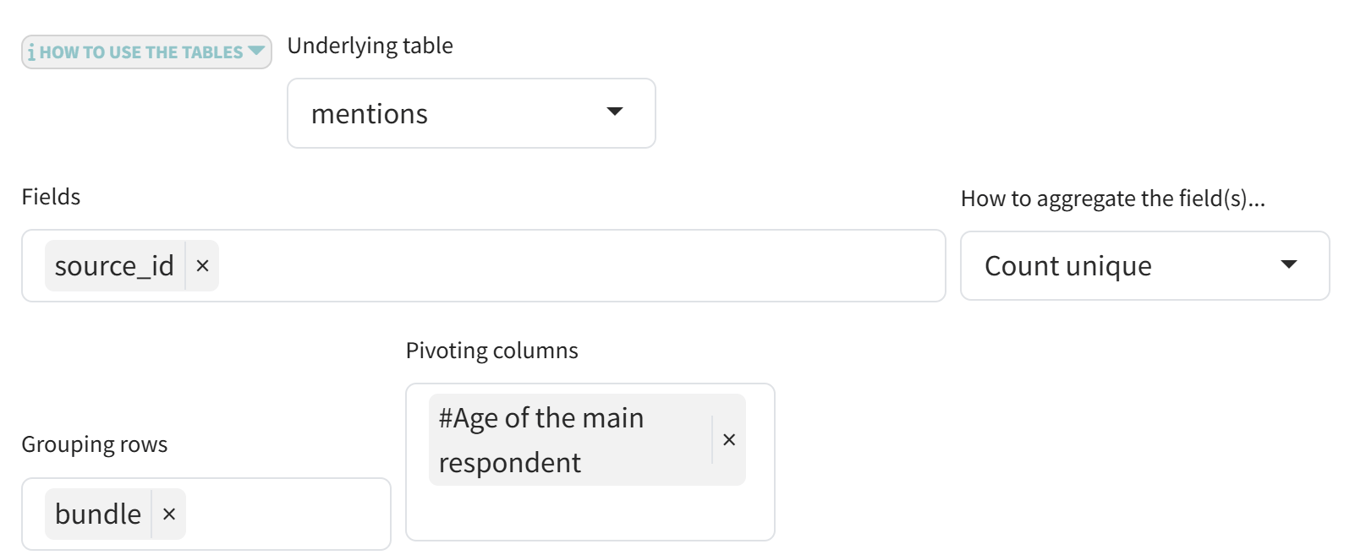Click the Grouping rows label
Image resolution: width=1366 pixels, height=555 pixels.
point(94,445)
